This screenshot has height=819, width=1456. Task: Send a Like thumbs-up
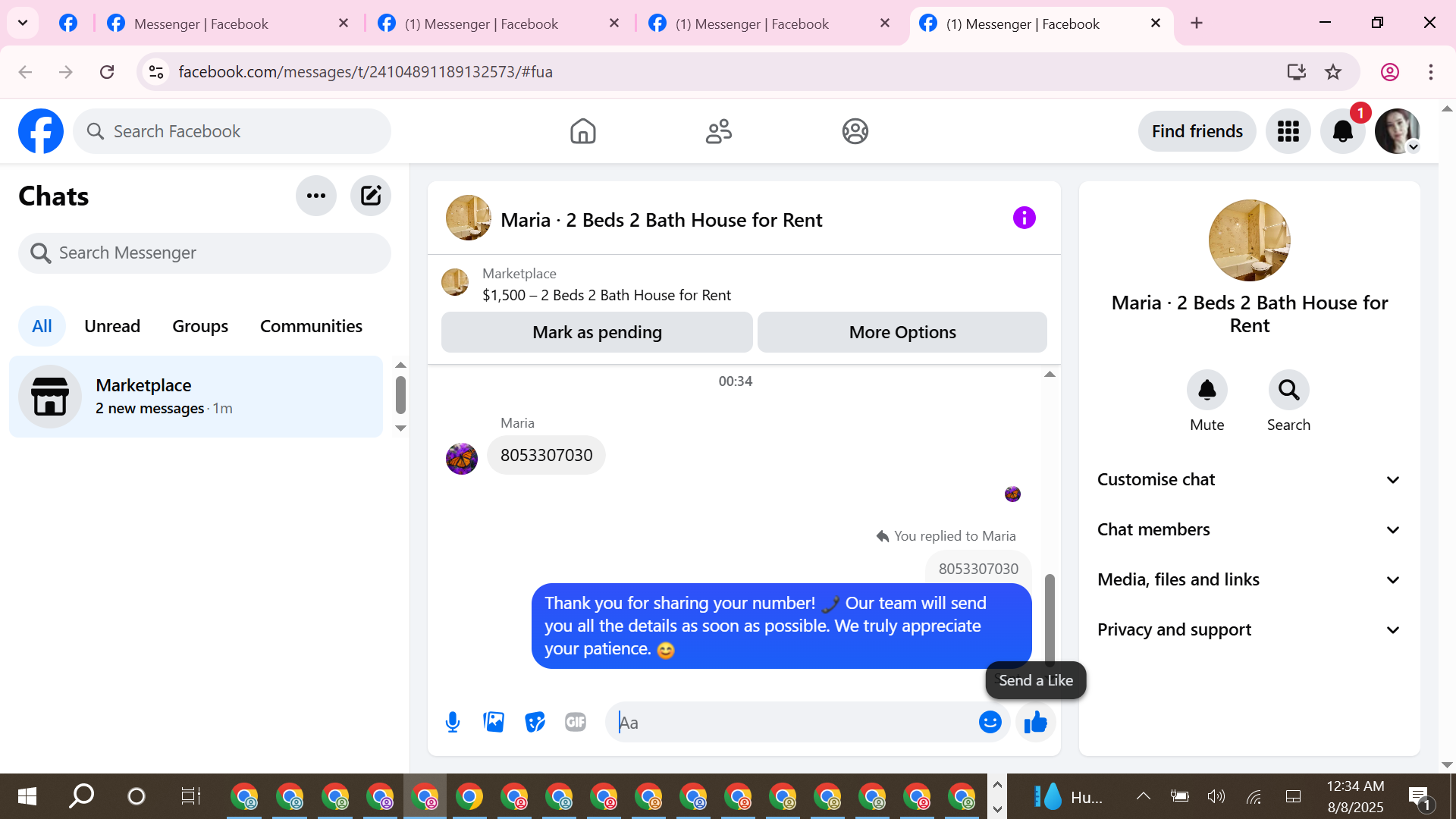(1035, 722)
